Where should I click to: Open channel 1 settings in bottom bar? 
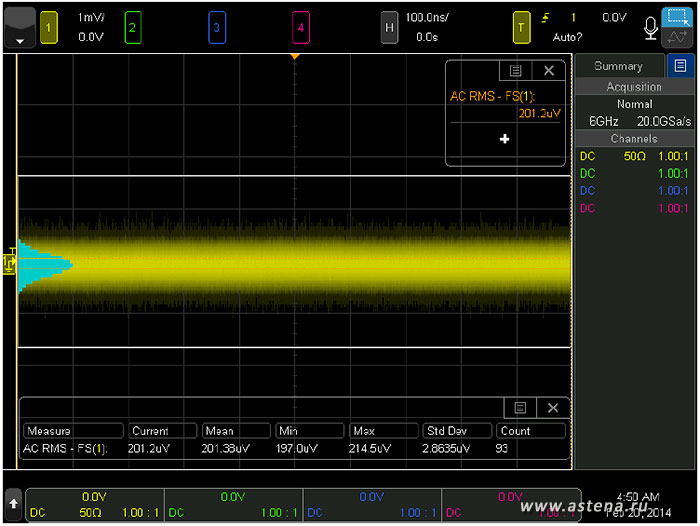[95, 505]
